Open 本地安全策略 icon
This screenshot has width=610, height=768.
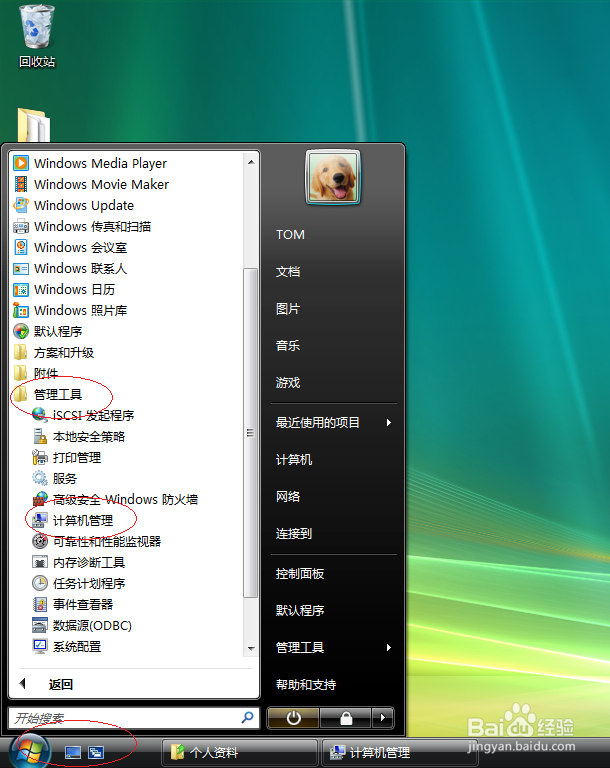(x=40, y=436)
